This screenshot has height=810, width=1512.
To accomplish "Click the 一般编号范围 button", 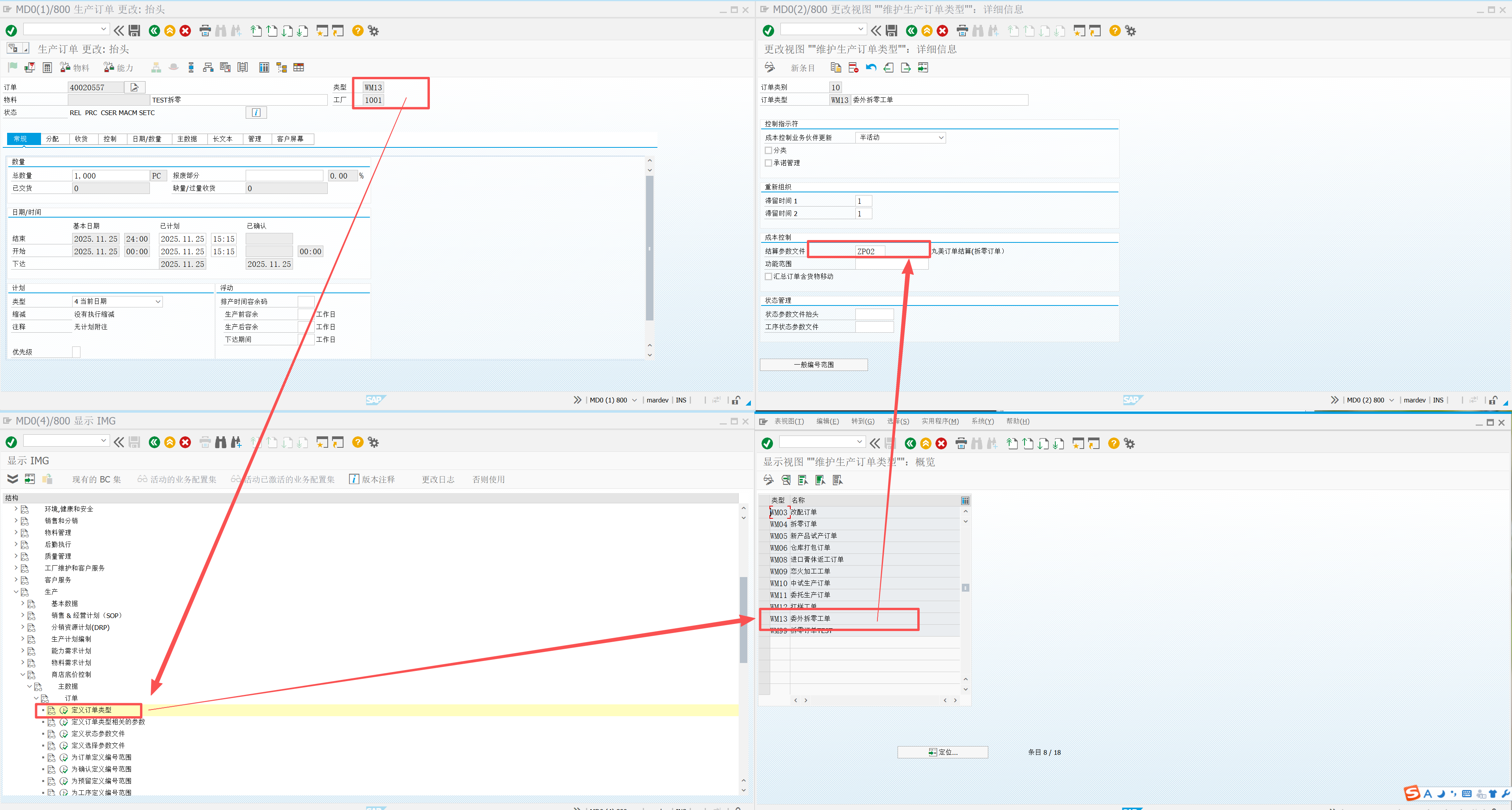I will tap(814, 364).
